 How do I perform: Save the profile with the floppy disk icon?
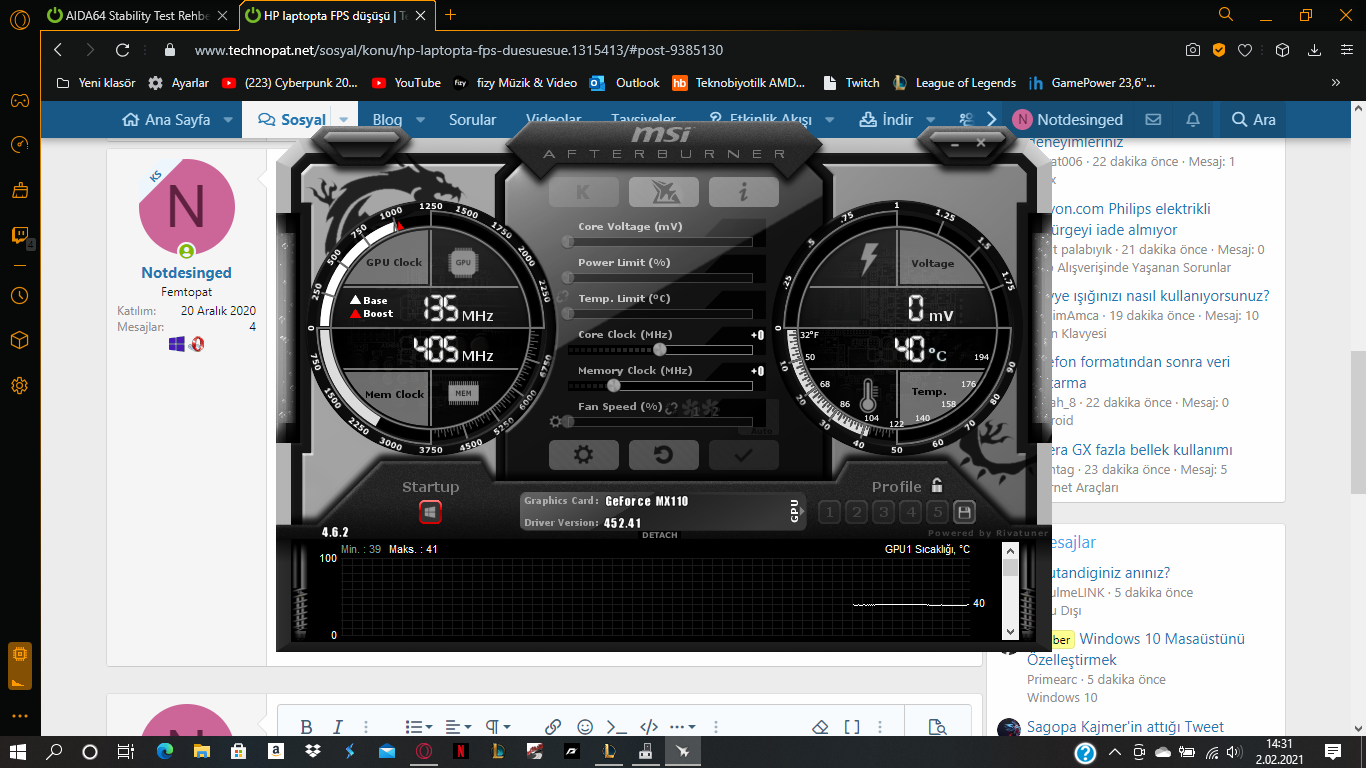(964, 513)
